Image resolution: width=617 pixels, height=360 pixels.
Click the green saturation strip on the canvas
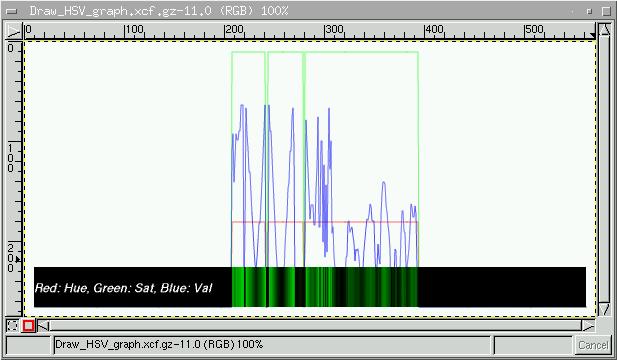click(325, 287)
